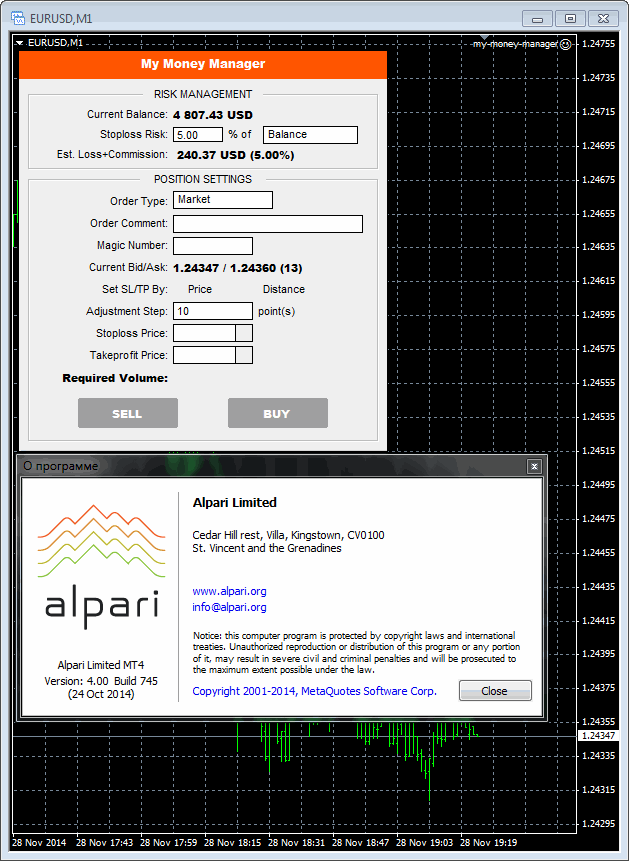Click the chart window icon in the title bar
This screenshot has width=629, height=861.
click(x=18, y=19)
